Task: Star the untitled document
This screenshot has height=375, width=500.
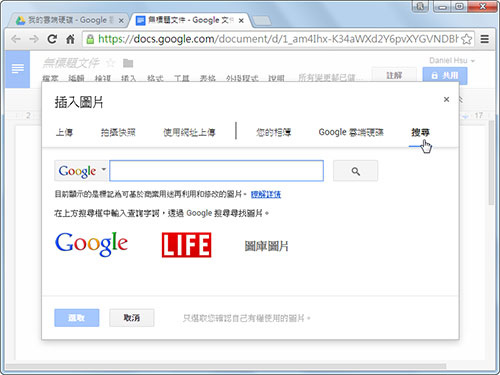Action: tap(110, 63)
